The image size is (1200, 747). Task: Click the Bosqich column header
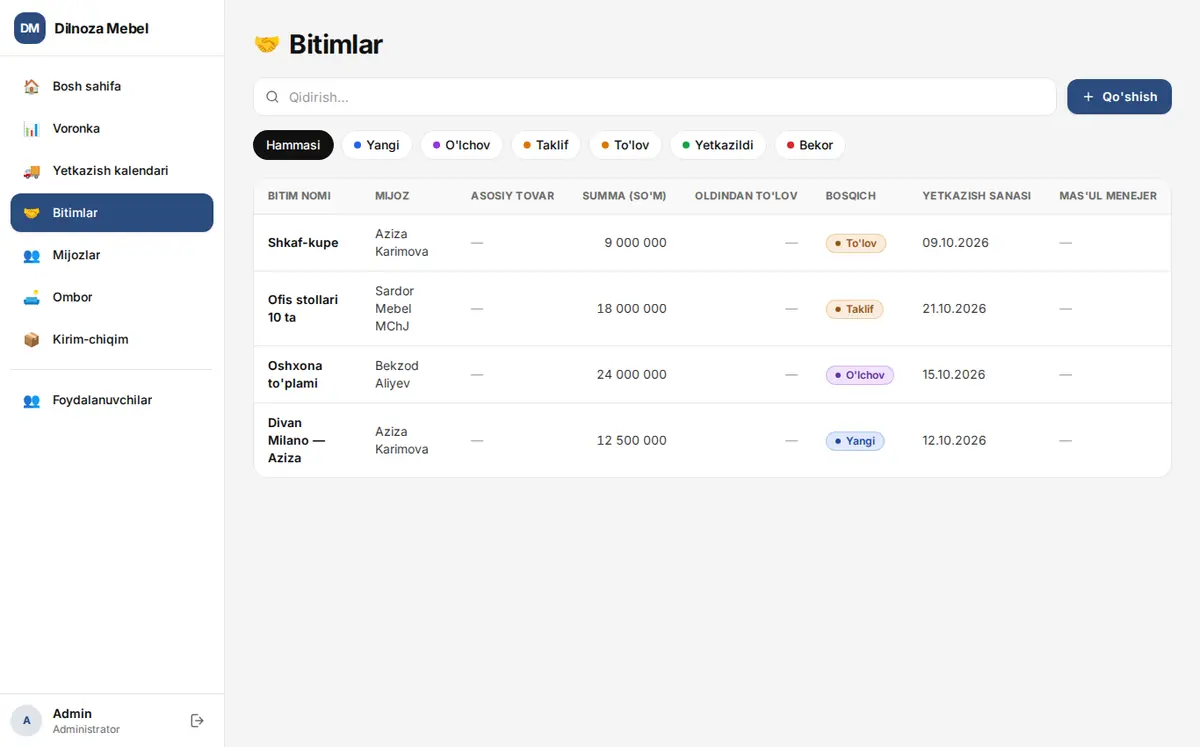click(850, 196)
